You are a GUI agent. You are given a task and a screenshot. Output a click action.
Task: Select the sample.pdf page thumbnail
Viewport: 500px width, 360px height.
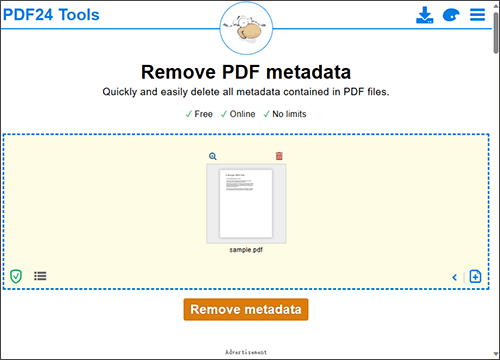tap(246, 204)
